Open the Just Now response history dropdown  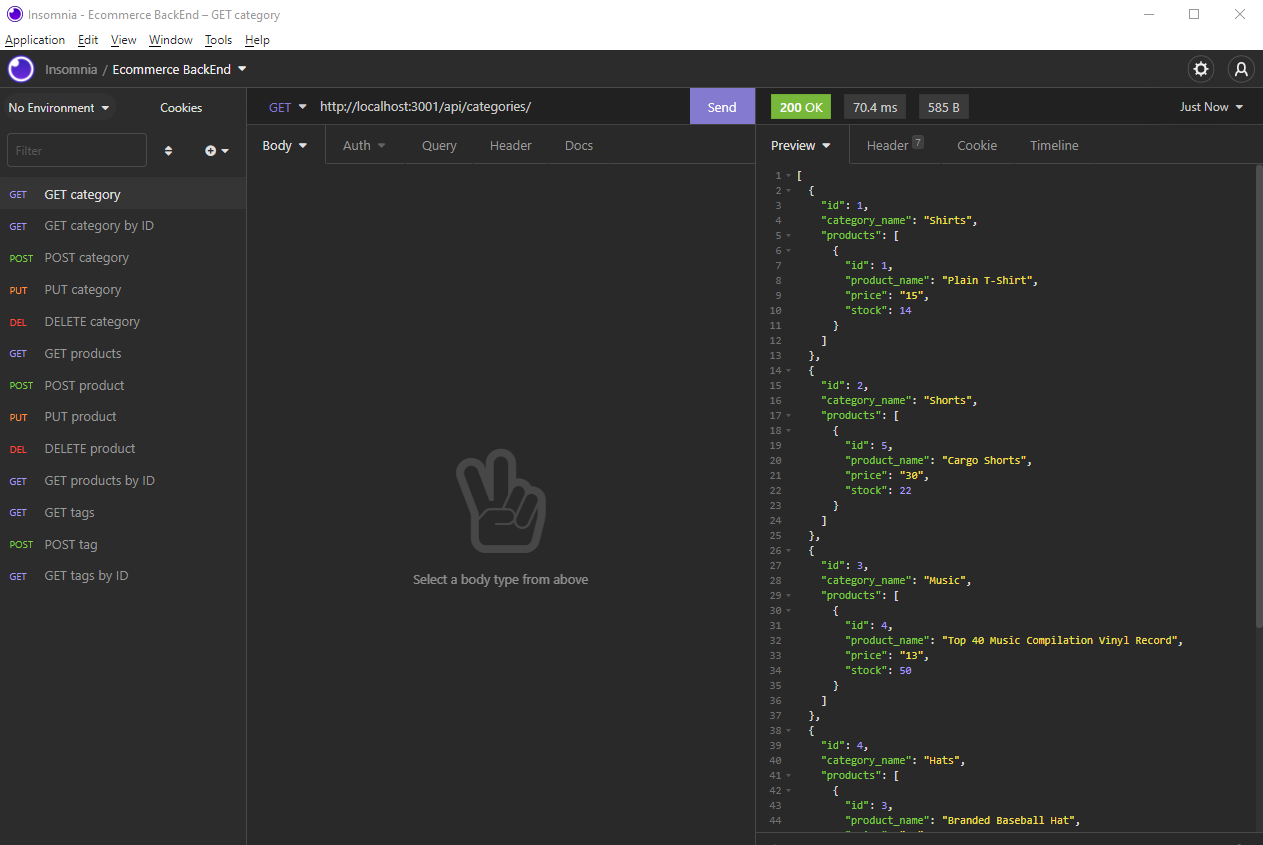(x=1211, y=106)
